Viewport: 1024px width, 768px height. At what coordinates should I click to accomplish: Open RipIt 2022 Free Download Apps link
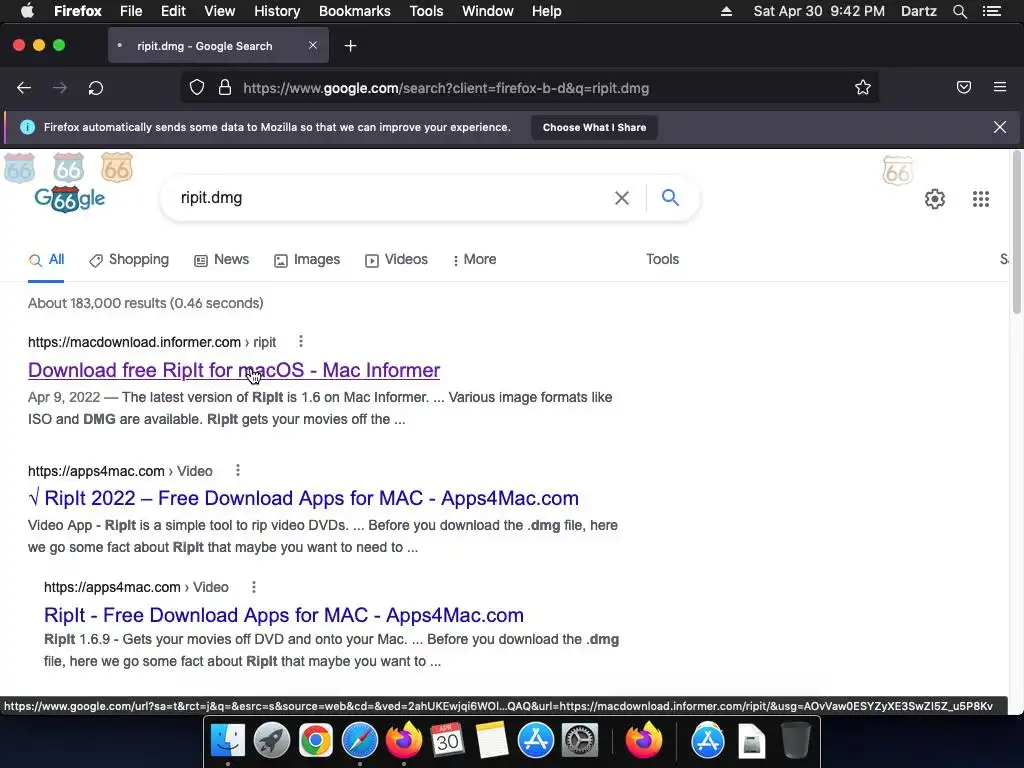coord(303,498)
